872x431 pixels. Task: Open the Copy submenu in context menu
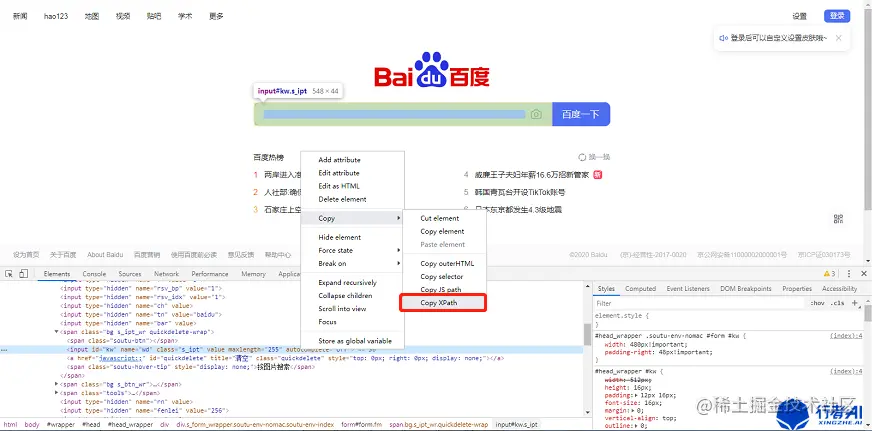click(x=353, y=218)
